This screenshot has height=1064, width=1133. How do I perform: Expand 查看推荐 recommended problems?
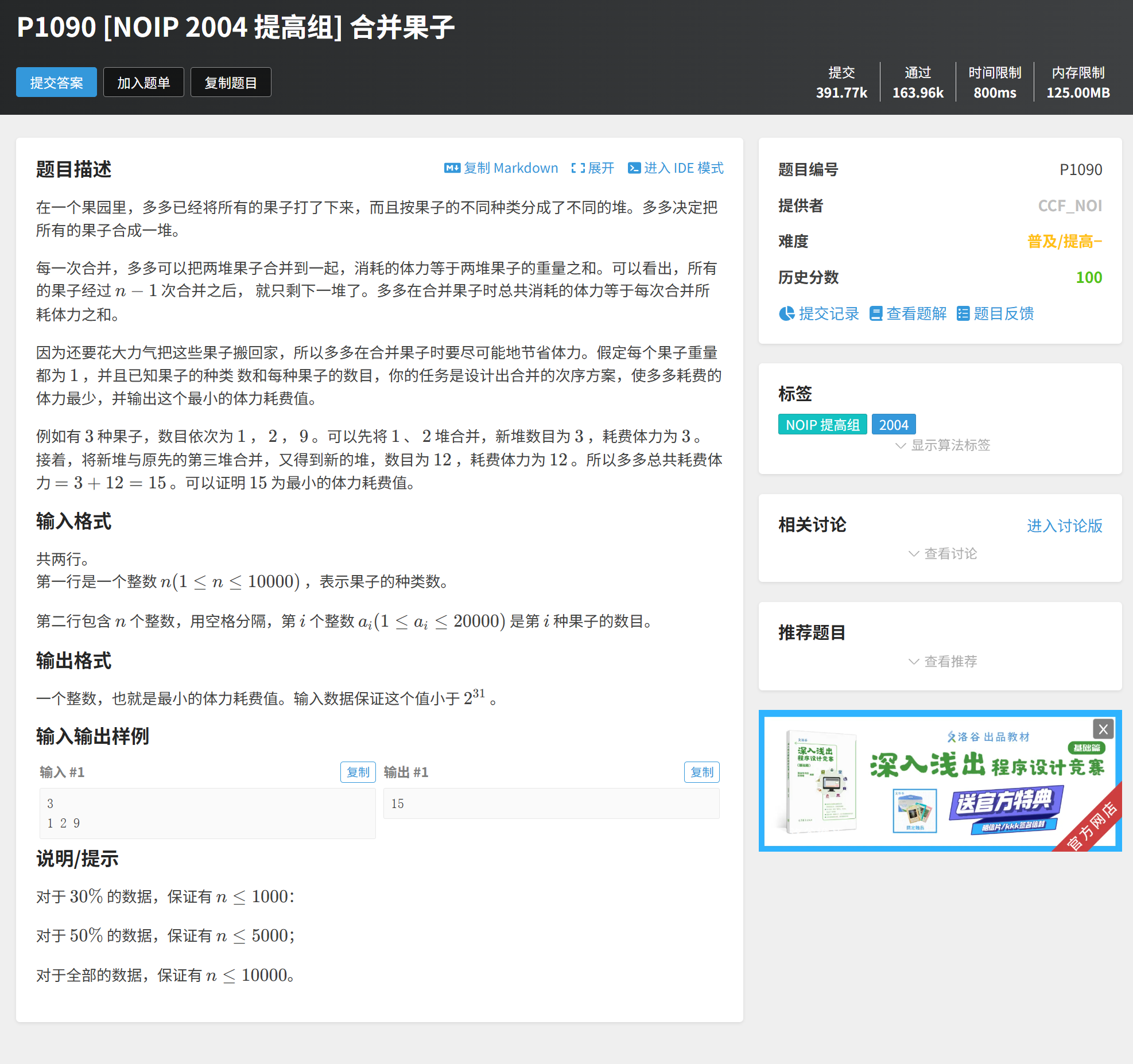(x=942, y=662)
